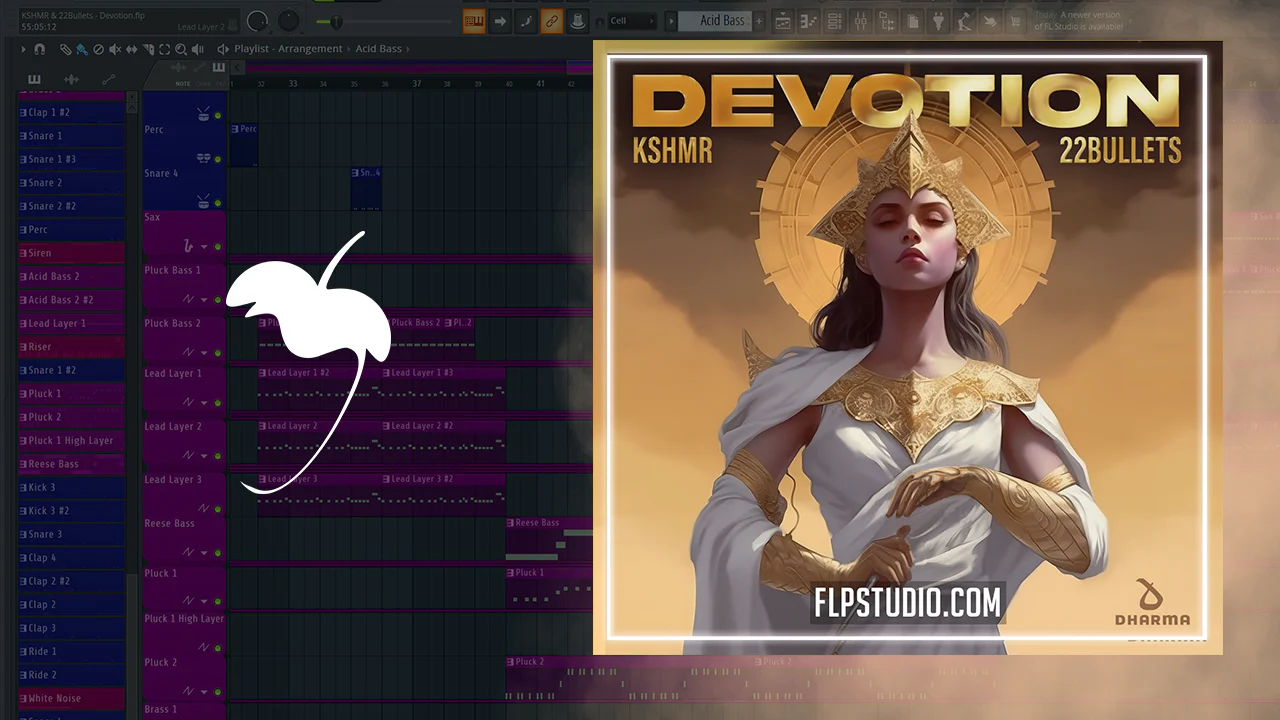Viewport: 1280px width, 720px height.
Task: Mute the Lead Layer 2 track
Action: pos(218,455)
